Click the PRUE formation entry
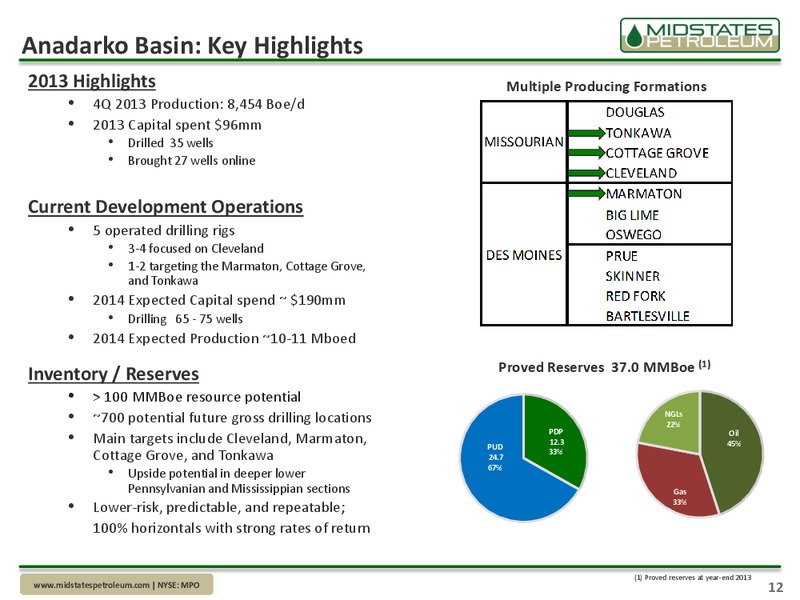Viewport: 800px width, 600px height. (621, 256)
